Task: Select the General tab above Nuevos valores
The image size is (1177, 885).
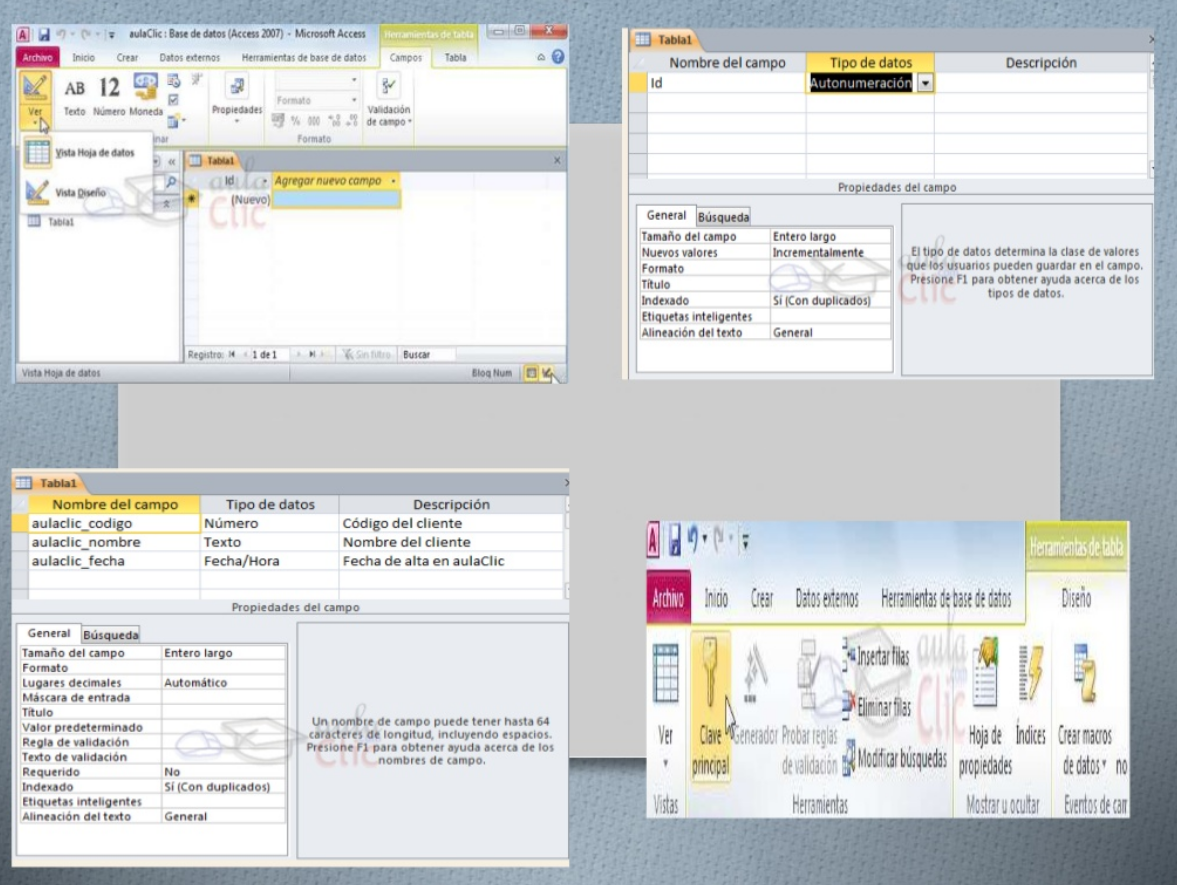Action: [x=666, y=215]
